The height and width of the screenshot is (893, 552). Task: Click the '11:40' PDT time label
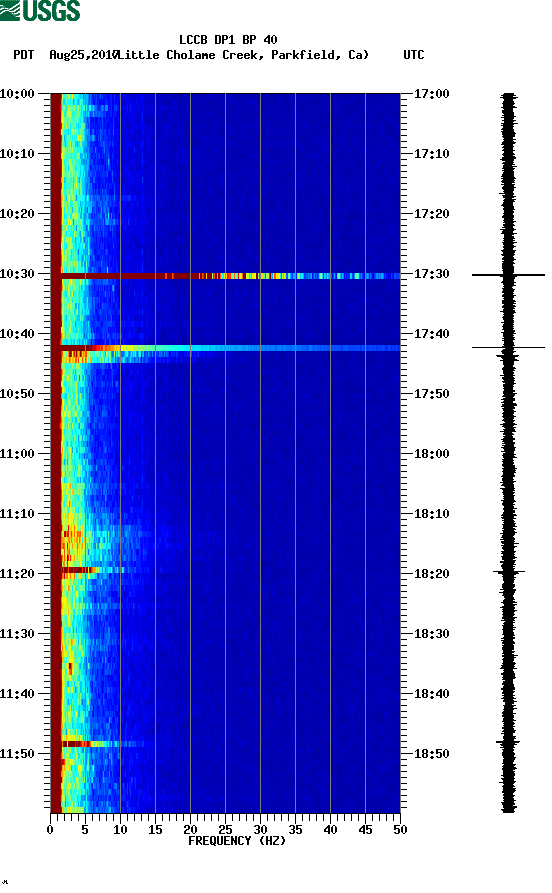tap(17, 694)
